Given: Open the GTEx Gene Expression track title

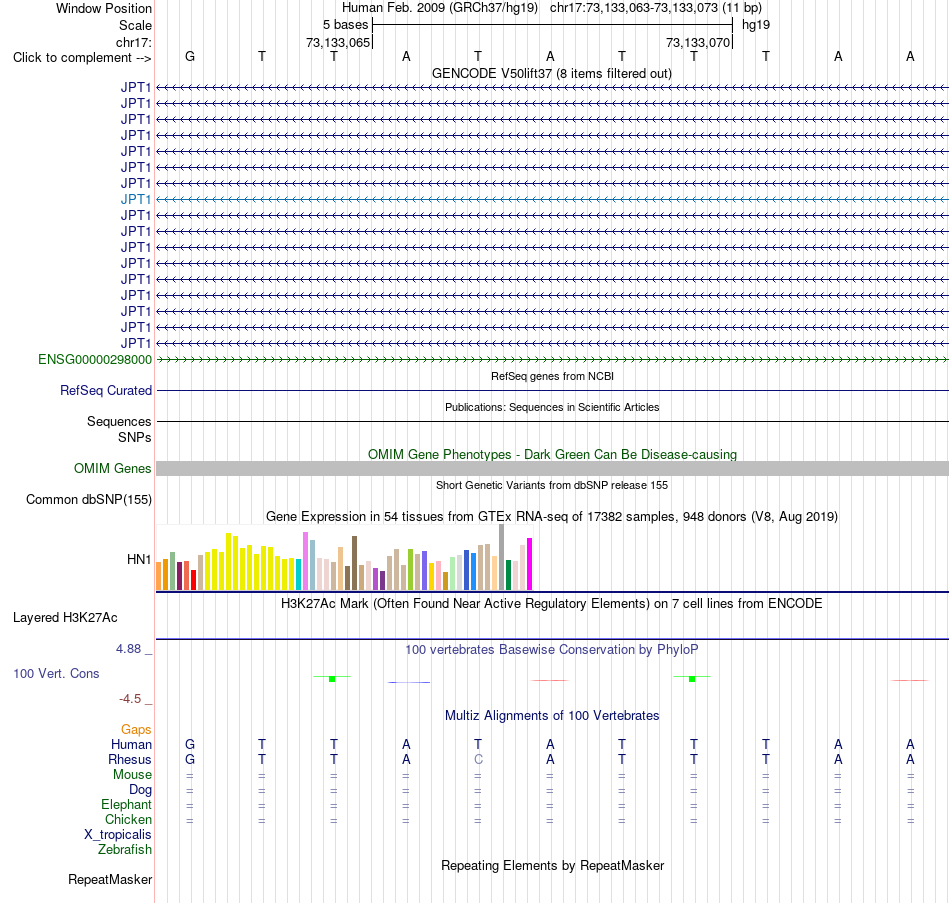Looking at the screenshot, I should point(551,516).
